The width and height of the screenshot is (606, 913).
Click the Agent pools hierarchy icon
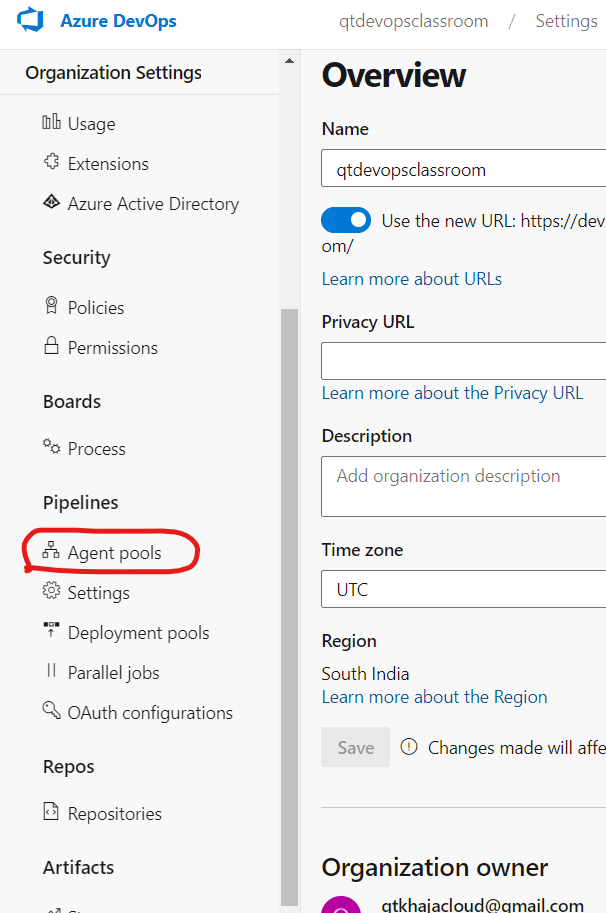(51, 550)
